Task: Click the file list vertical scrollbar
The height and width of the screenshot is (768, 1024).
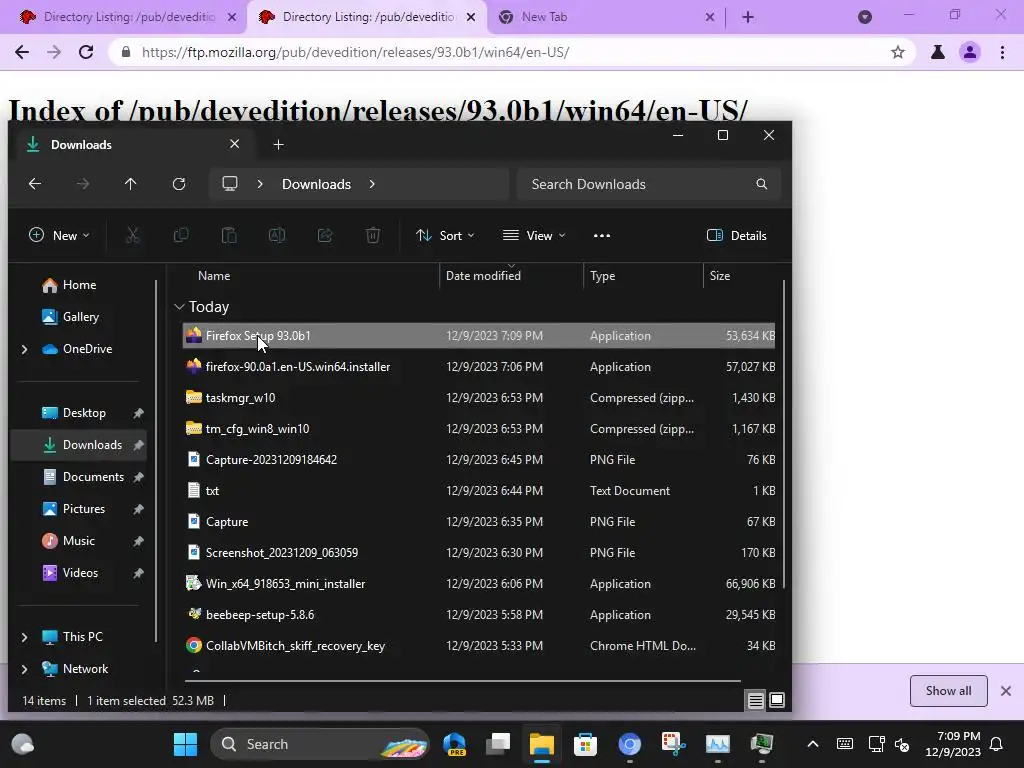Action: 783,434
